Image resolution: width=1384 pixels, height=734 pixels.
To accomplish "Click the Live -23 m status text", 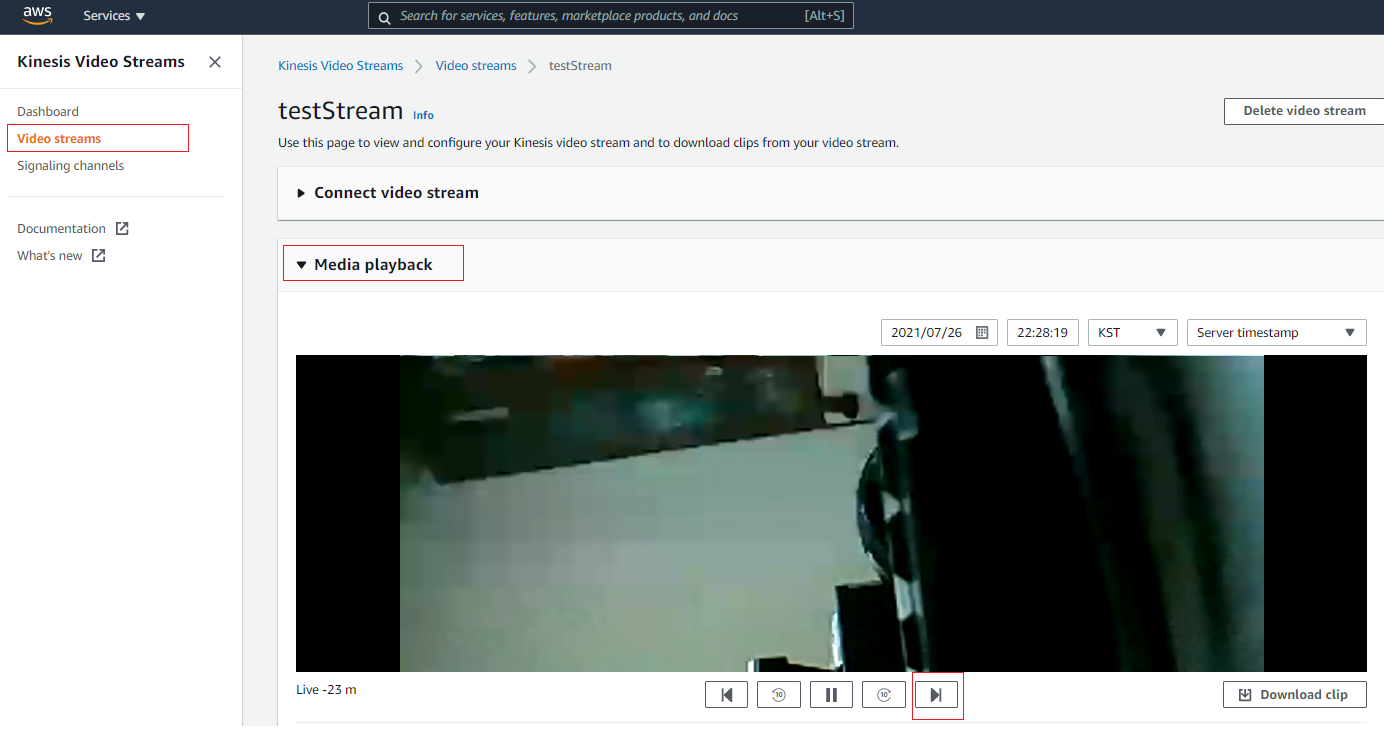I will pyautogui.click(x=327, y=690).
